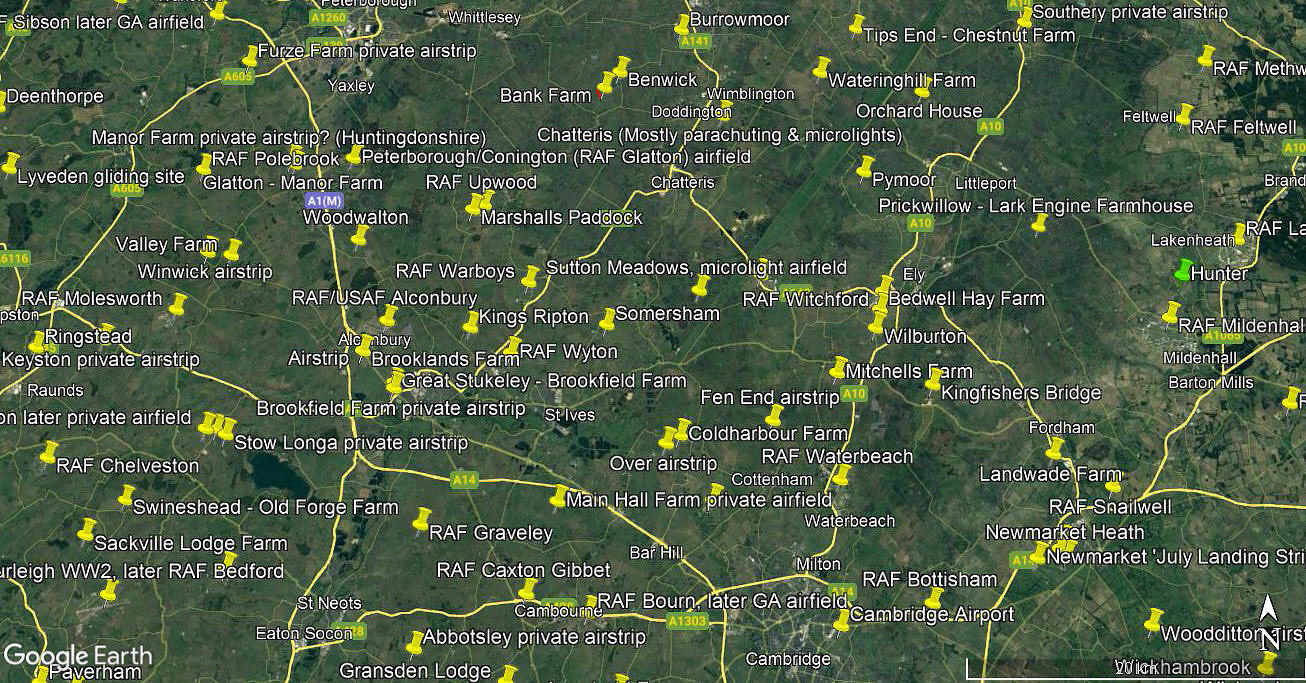The width and height of the screenshot is (1306, 683).
Task: Click the "Orchard House" label
Action: click(919, 111)
